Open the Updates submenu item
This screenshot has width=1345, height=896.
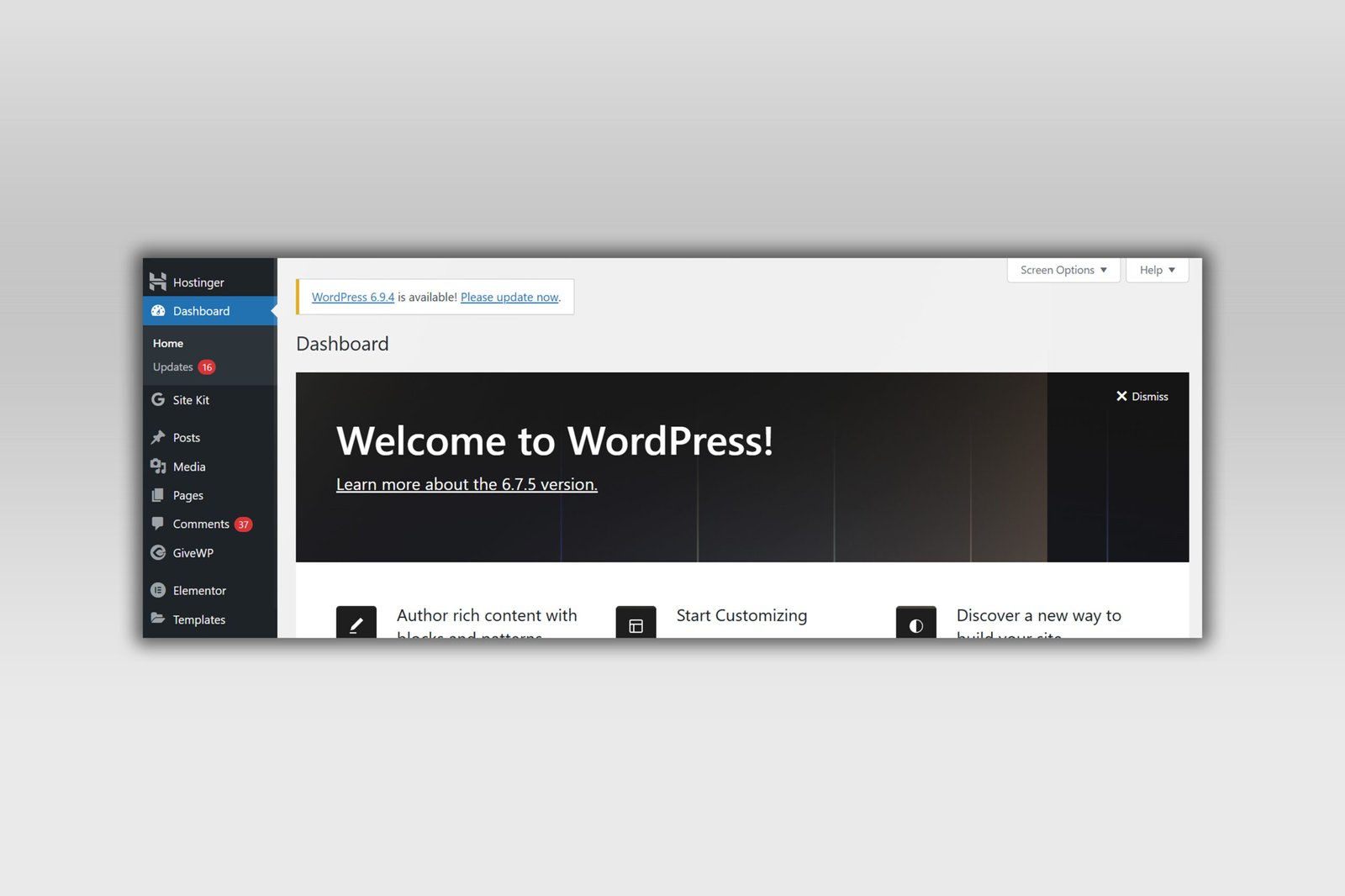[x=173, y=367]
